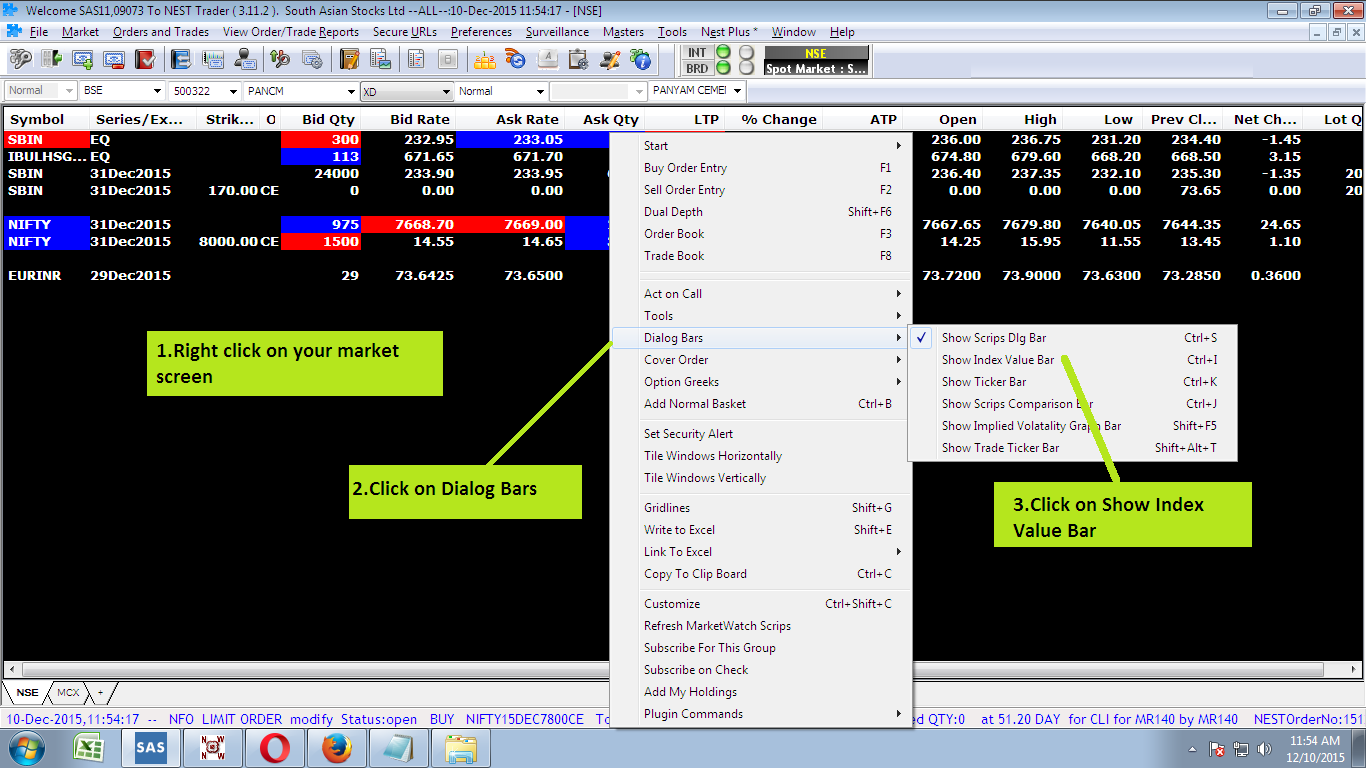Screen dimensions: 1366x768
Task: Click the chart window toolbar icon
Action: 213,59
